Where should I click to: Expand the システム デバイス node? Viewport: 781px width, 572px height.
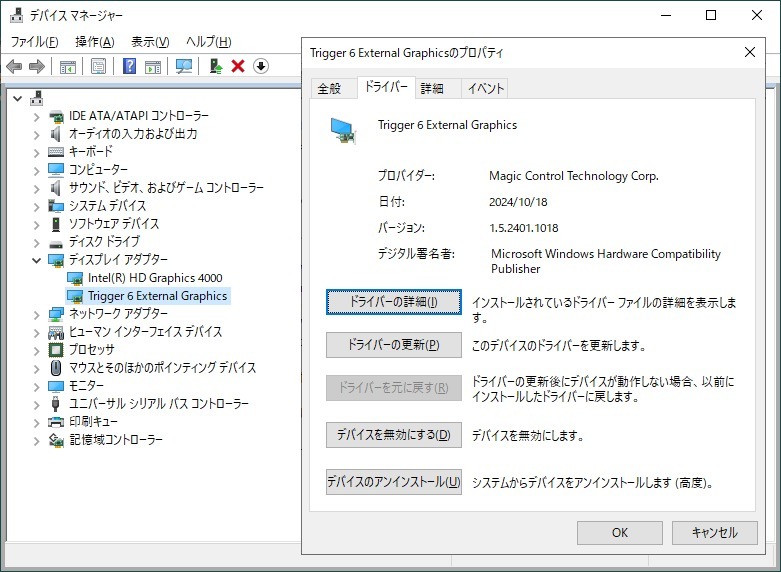point(36,206)
